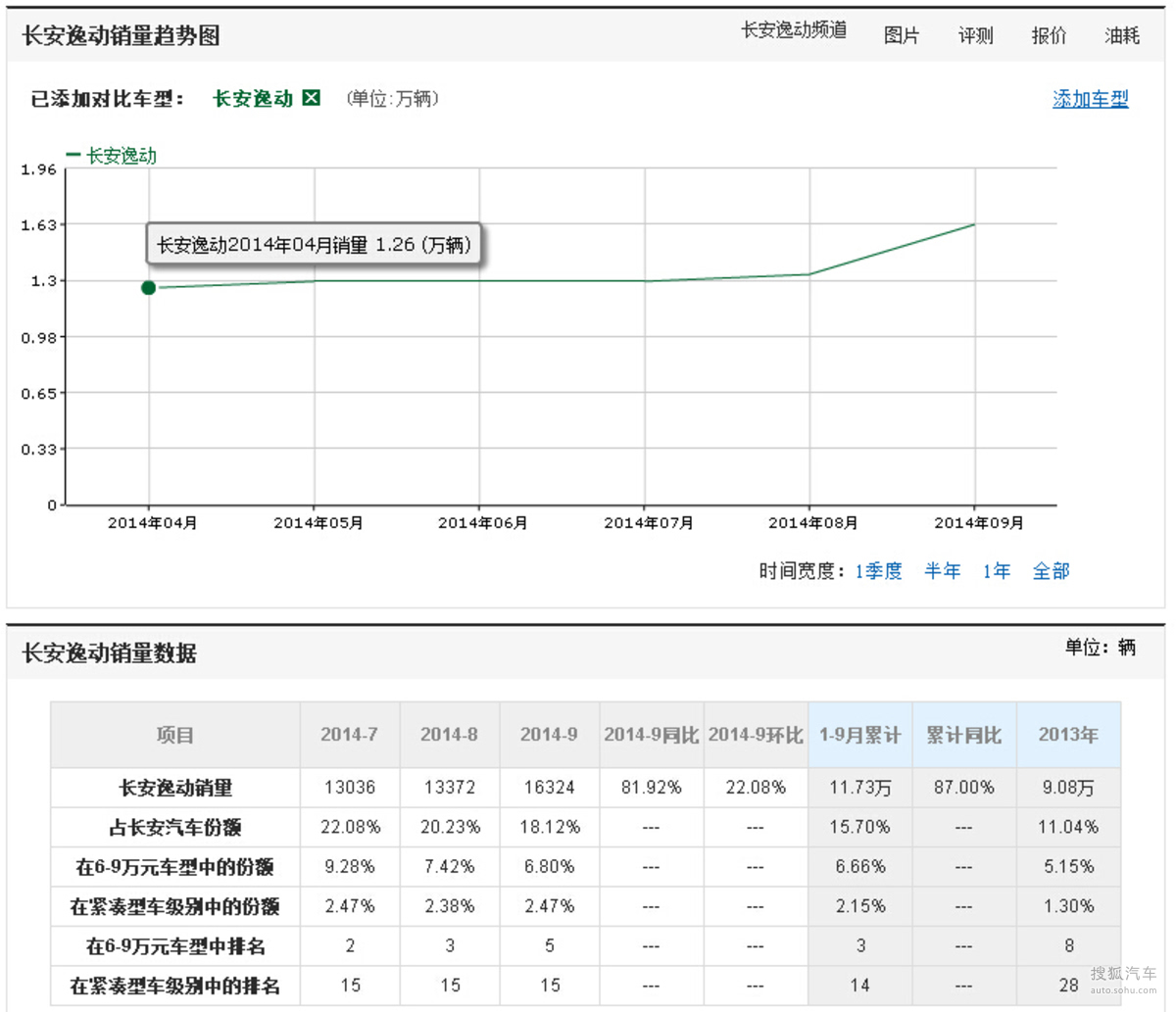This screenshot has width=1176, height=1012.
Task: Remove 长安逸动 with the green X icon
Action: [x=312, y=98]
